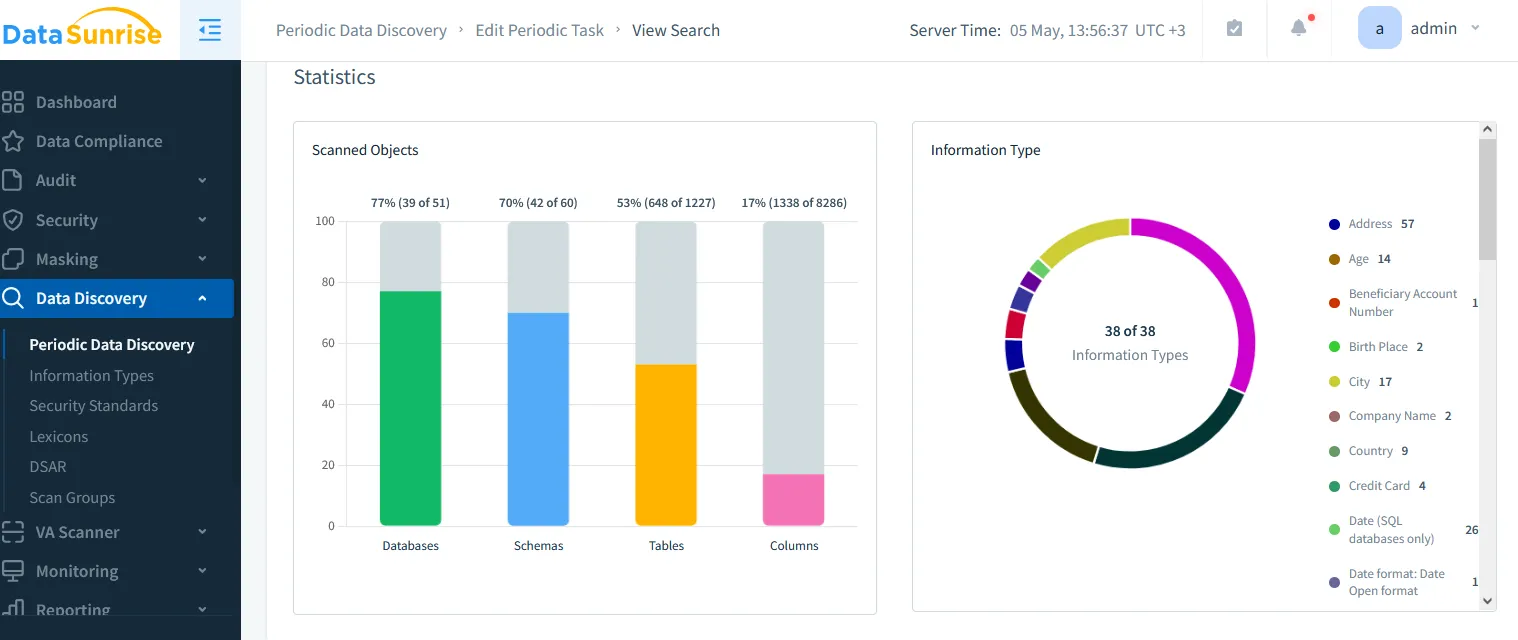Open the notifications bell icon
Image resolution: width=1518 pixels, height=640 pixels.
click(x=1298, y=29)
